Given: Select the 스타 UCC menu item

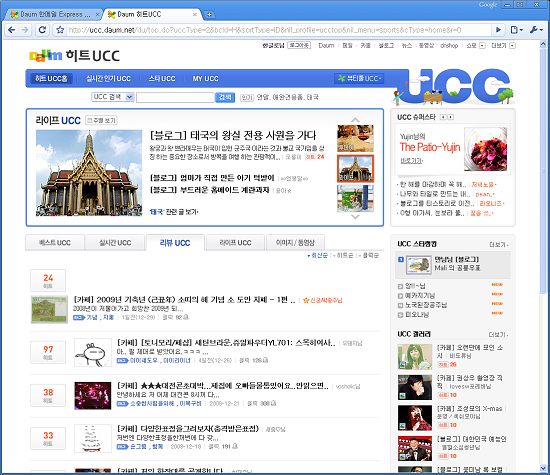Looking at the screenshot, I should 162,79.
